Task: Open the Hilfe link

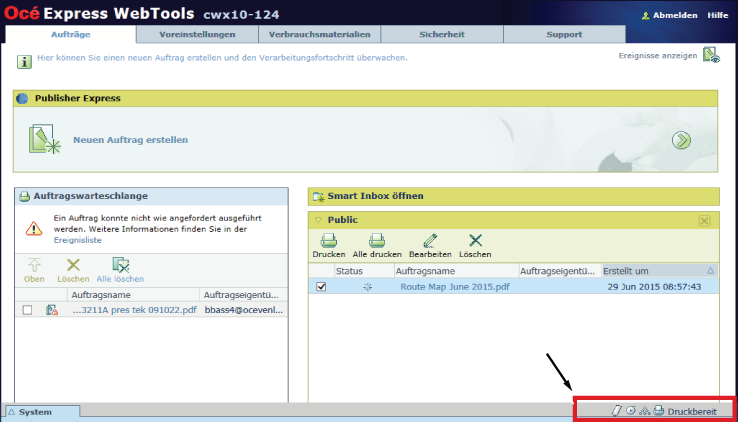Action: coord(718,16)
